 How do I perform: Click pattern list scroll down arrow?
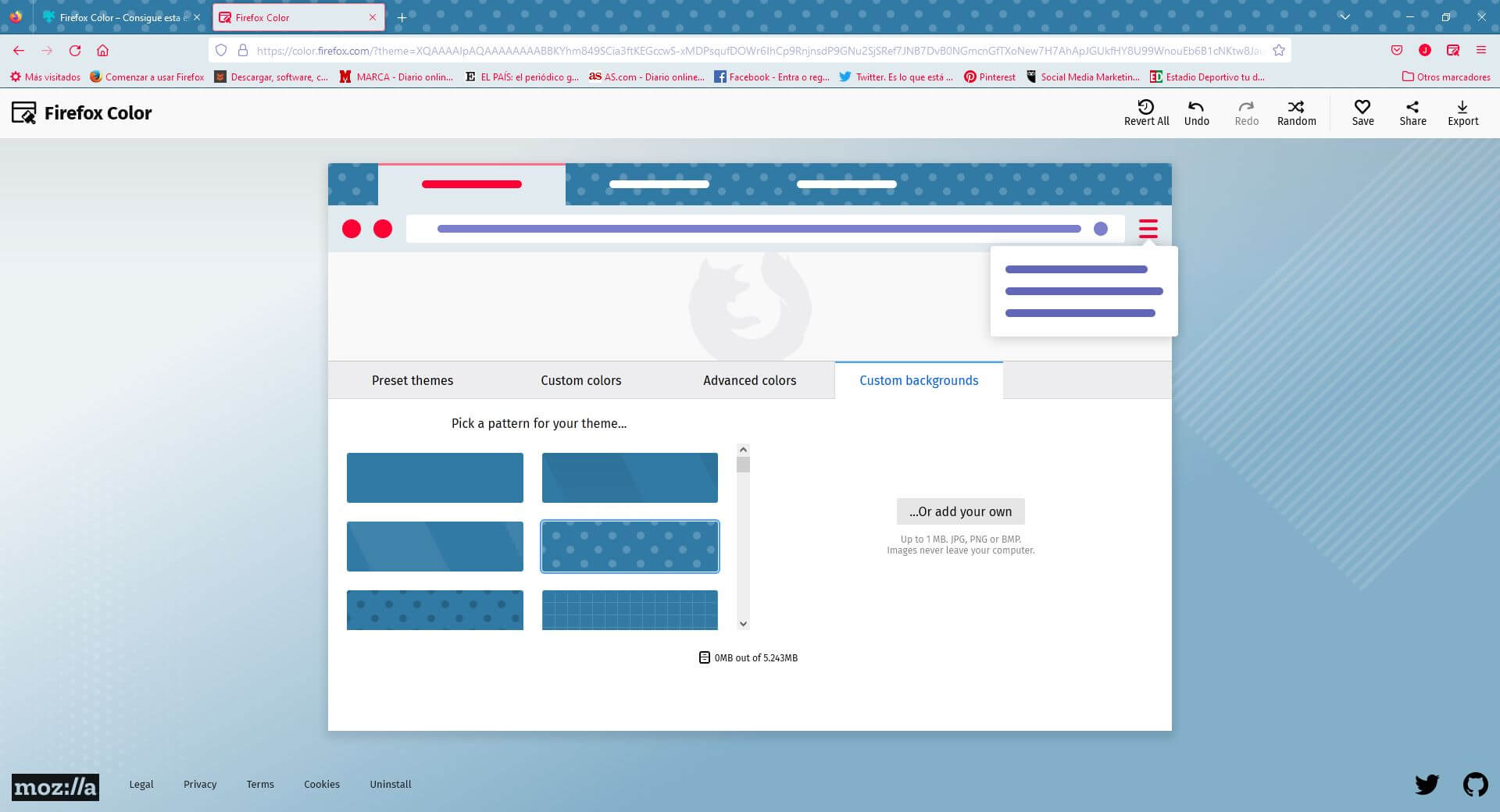pyautogui.click(x=743, y=624)
